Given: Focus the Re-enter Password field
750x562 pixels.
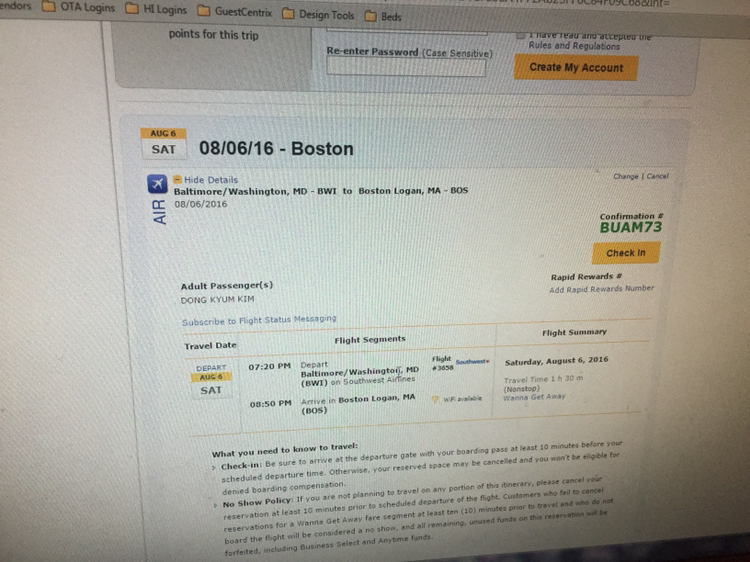Looking at the screenshot, I should [406, 67].
